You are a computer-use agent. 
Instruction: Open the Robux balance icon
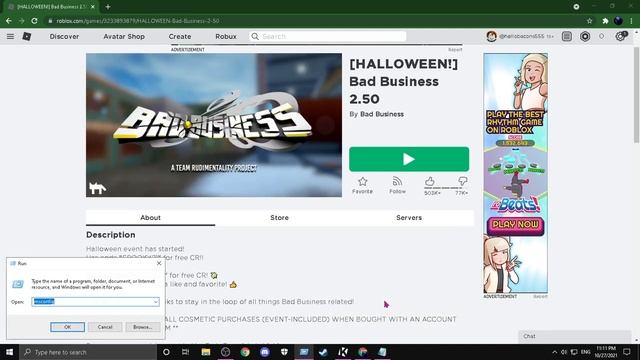pos(585,36)
